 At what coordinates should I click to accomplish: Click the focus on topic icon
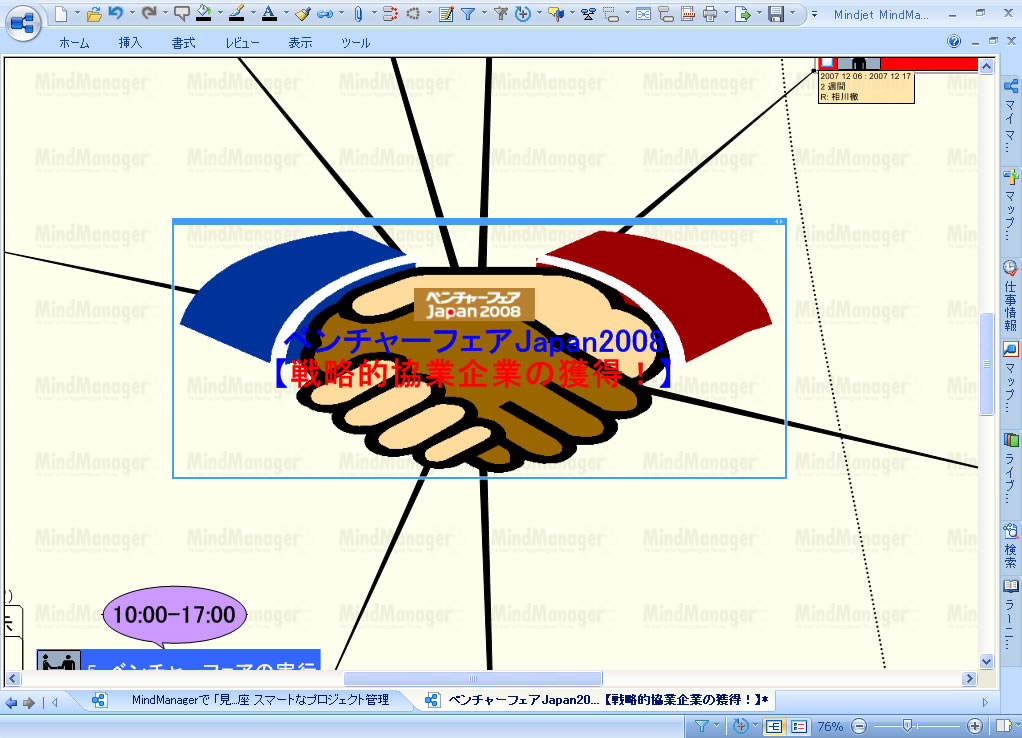(643, 13)
